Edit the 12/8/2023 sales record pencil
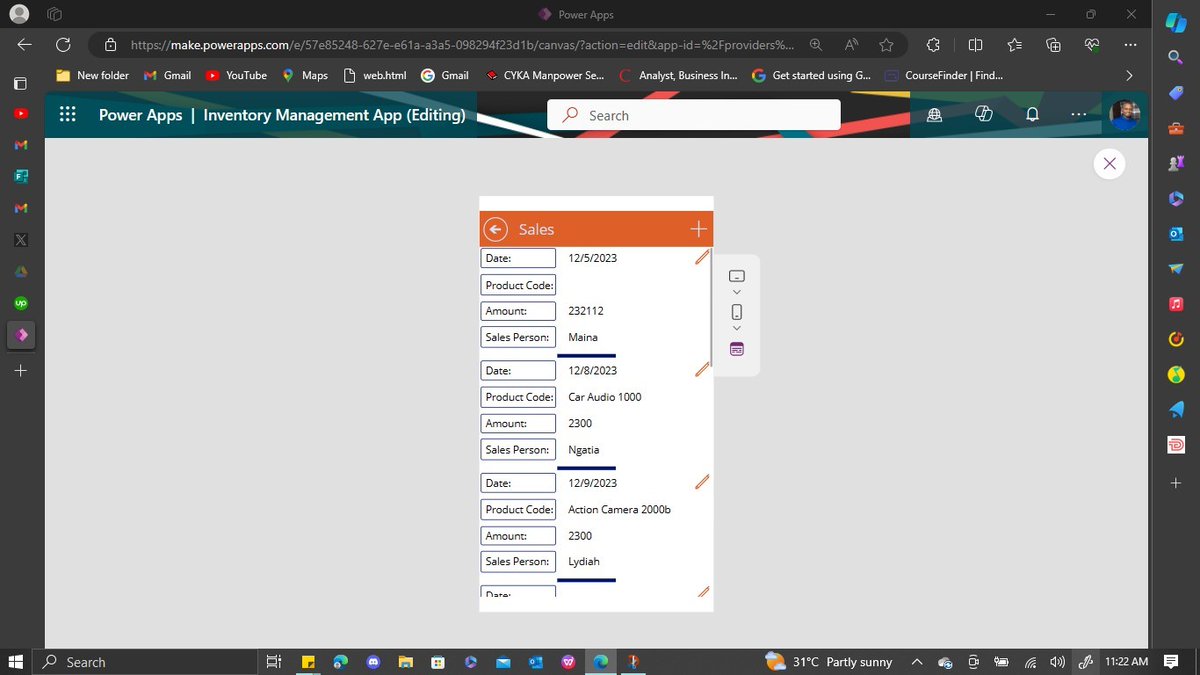 (702, 369)
